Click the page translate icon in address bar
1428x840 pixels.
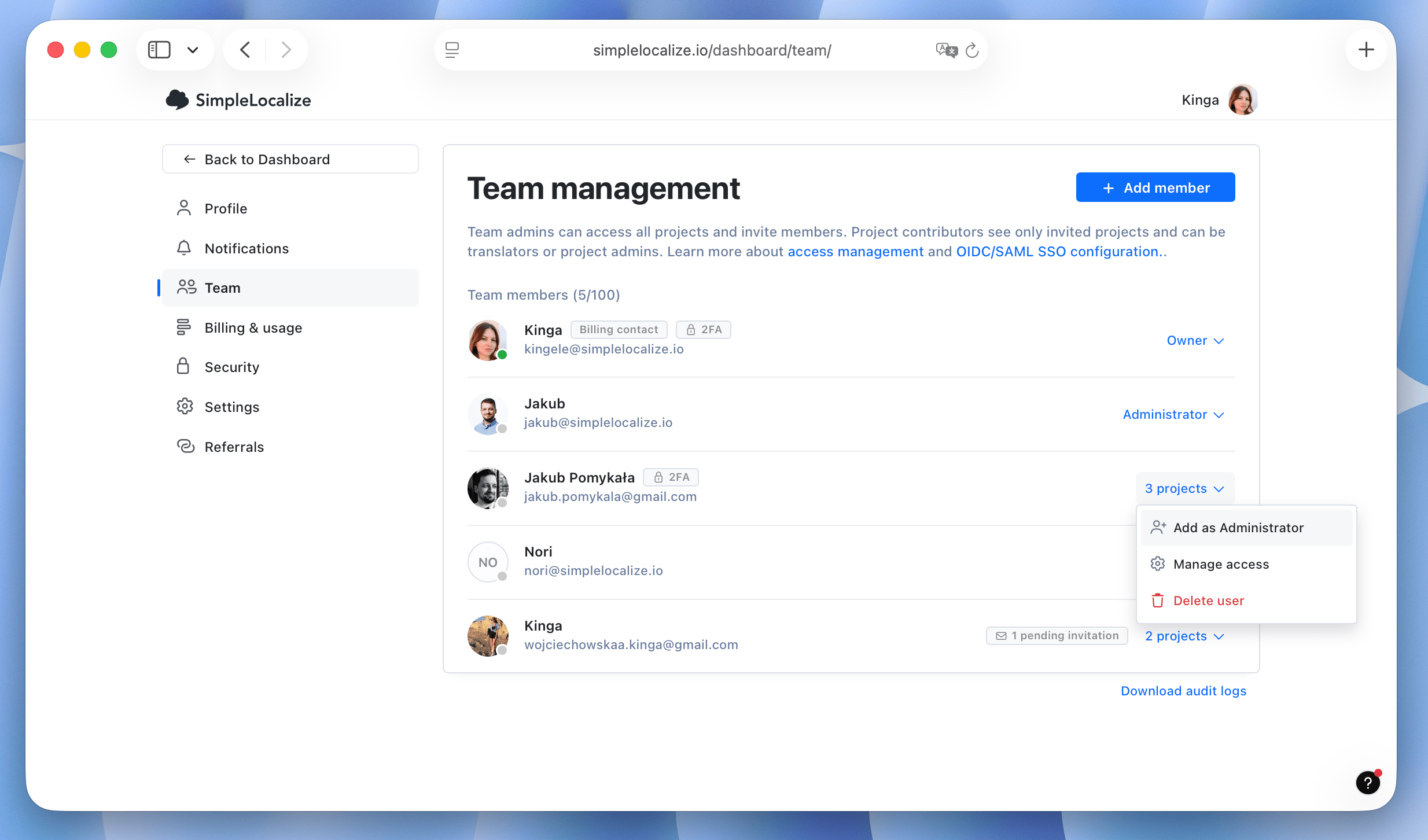[946, 50]
